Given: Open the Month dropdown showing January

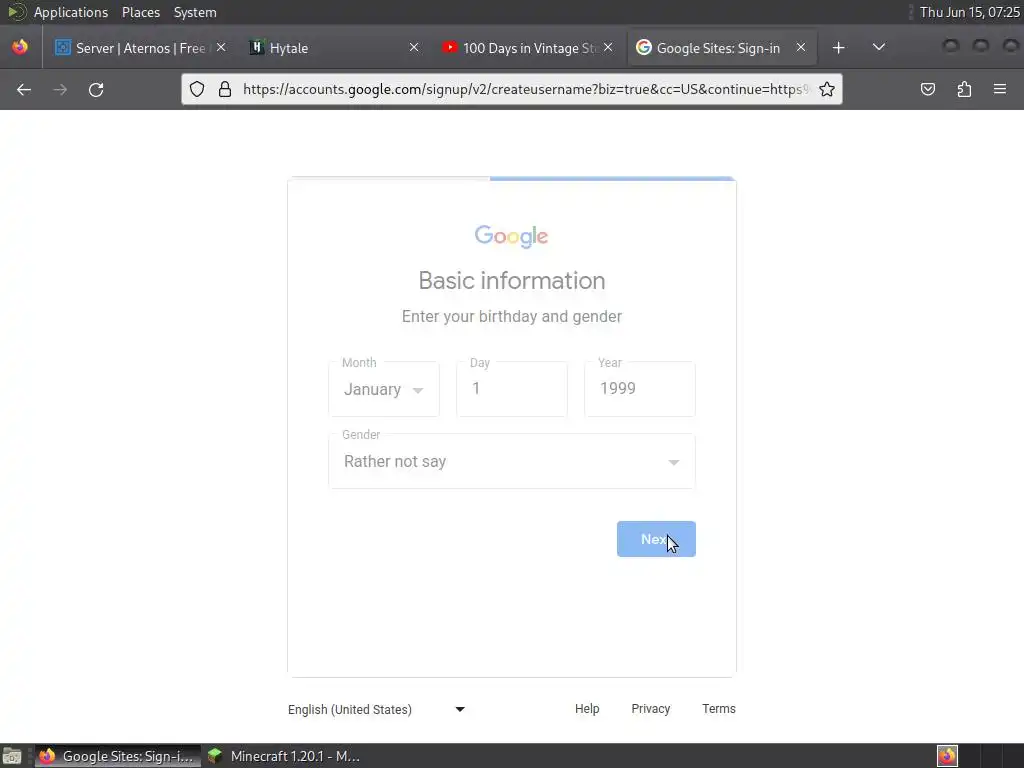Looking at the screenshot, I should (384, 389).
